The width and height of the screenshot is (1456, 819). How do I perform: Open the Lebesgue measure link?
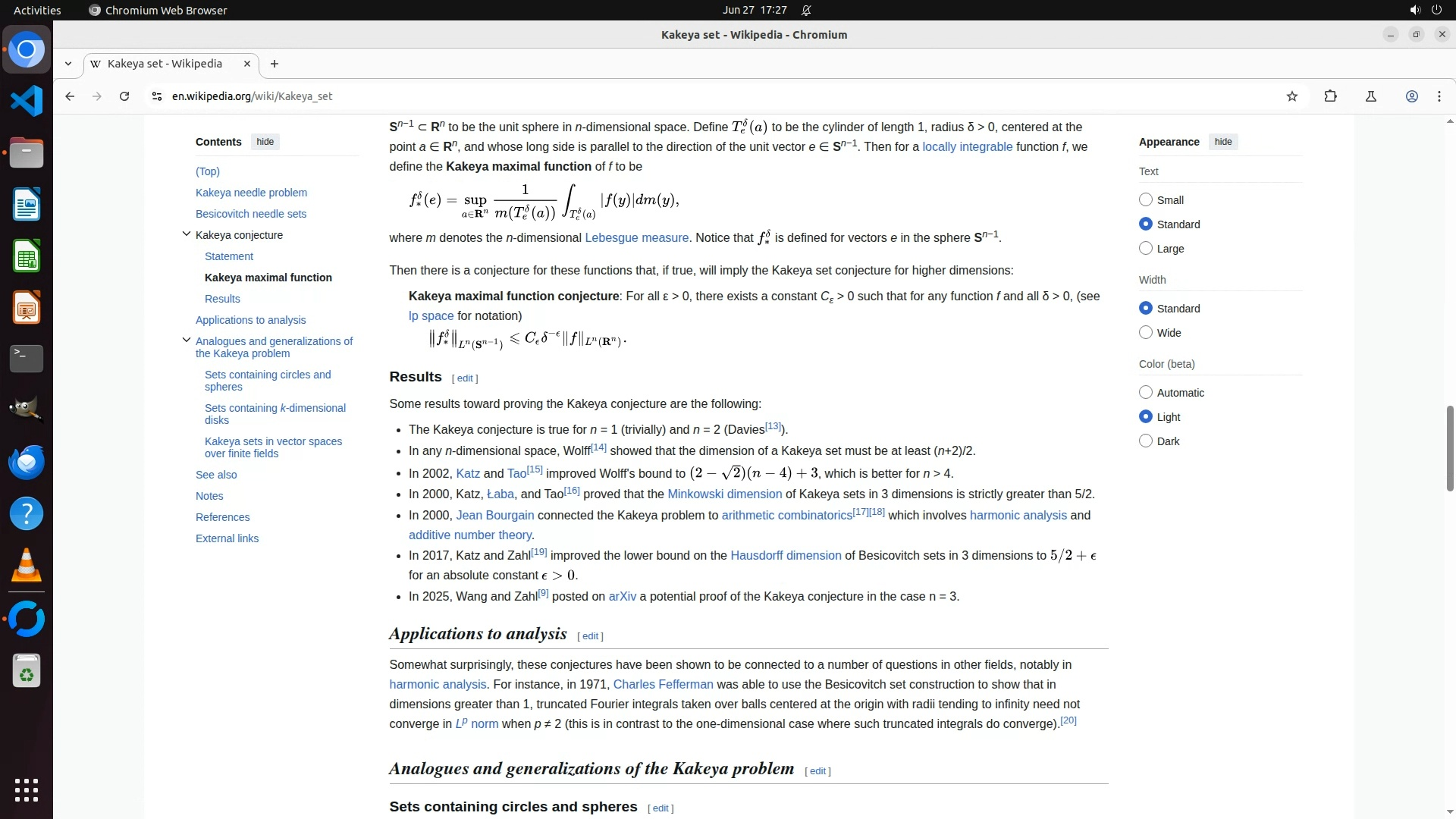(x=636, y=238)
